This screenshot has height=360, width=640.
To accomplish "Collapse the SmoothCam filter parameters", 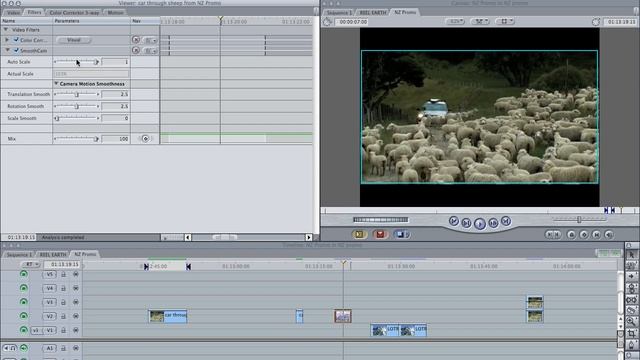I will 7,51.
